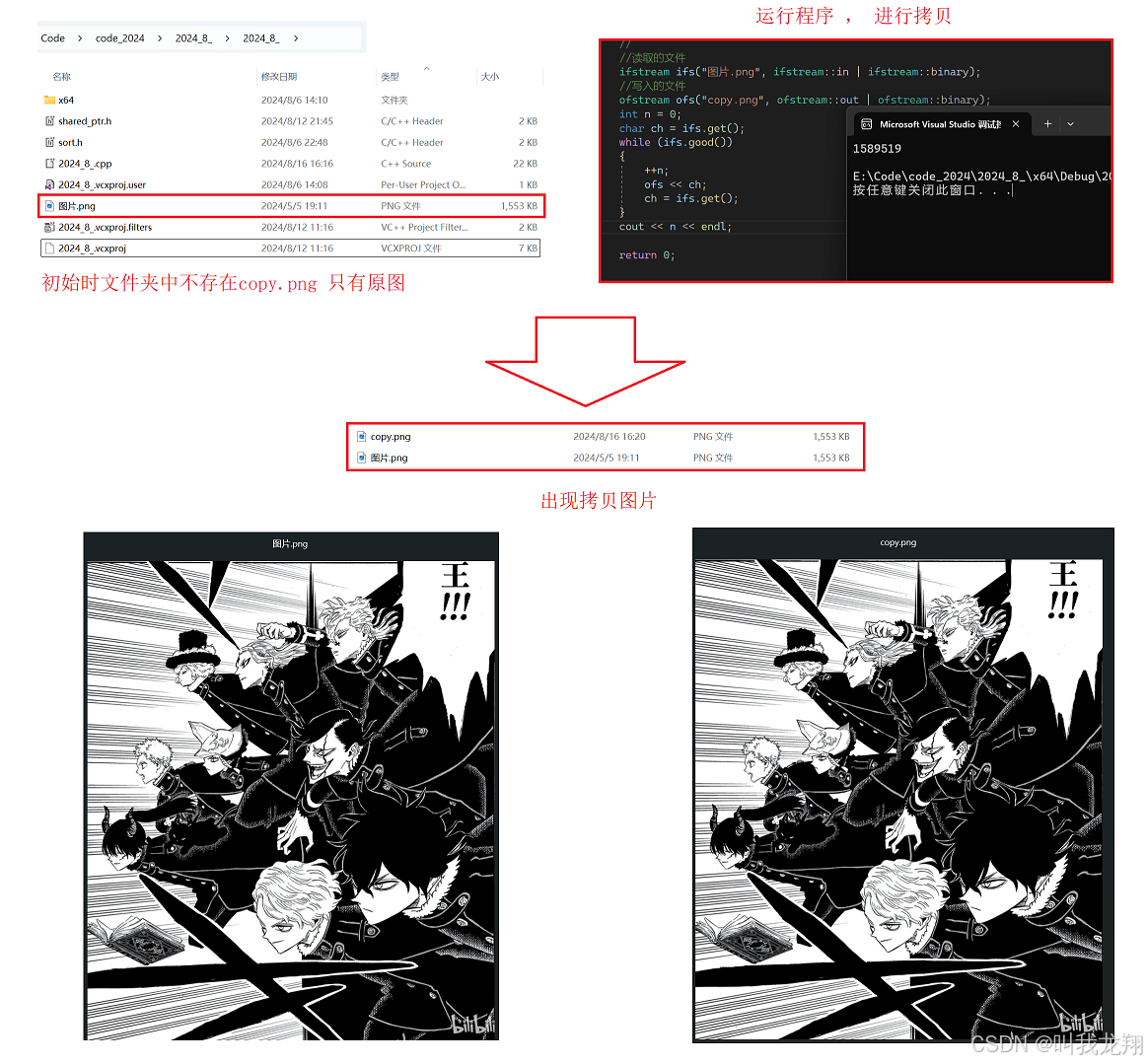This screenshot has width=1147, height=1064.
Task: Click the 2024_8_.vcxproj.filters file icon
Action: pyautogui.click(x=49, y=228)
